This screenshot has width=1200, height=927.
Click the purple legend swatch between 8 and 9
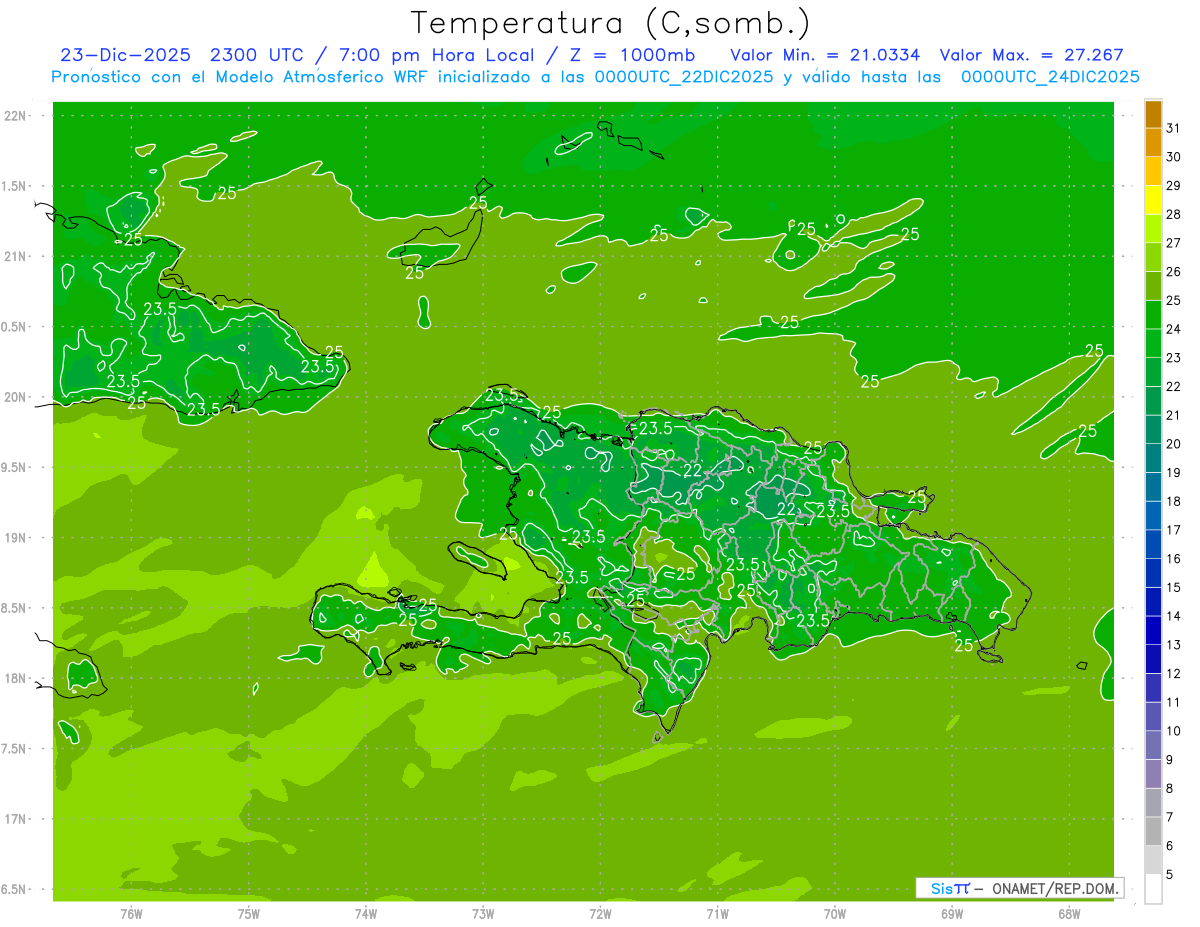[1153, 774]
